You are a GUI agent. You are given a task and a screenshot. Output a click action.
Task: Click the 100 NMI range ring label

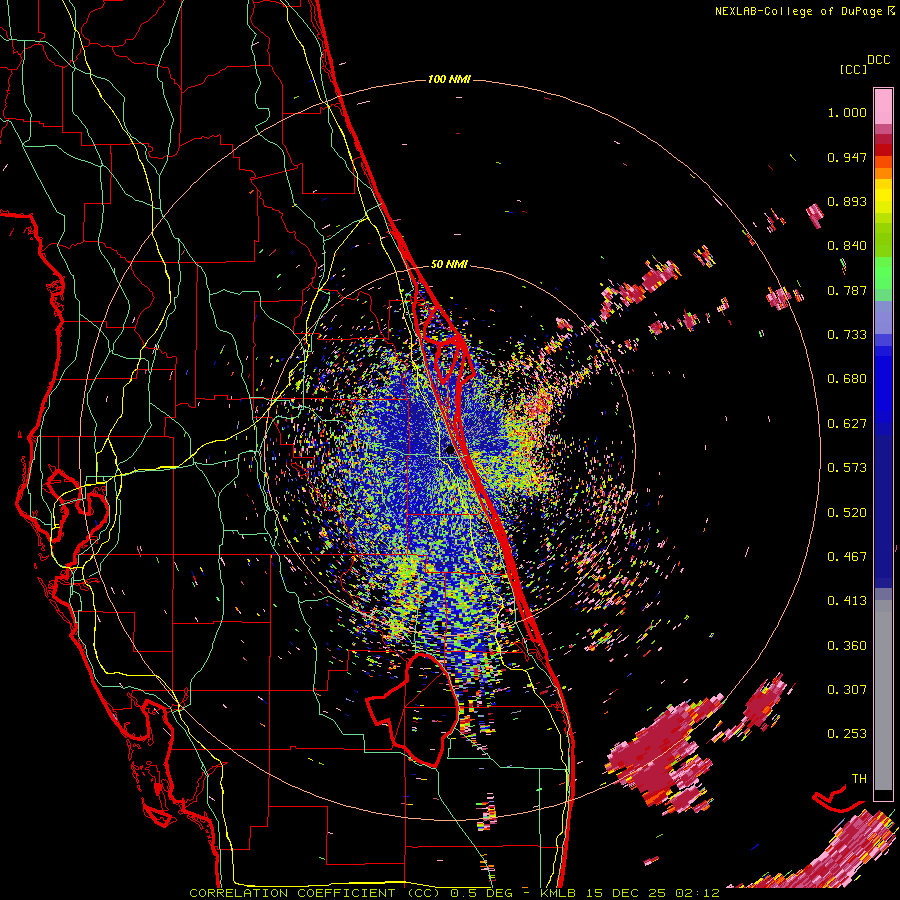[x=449, y=79]
